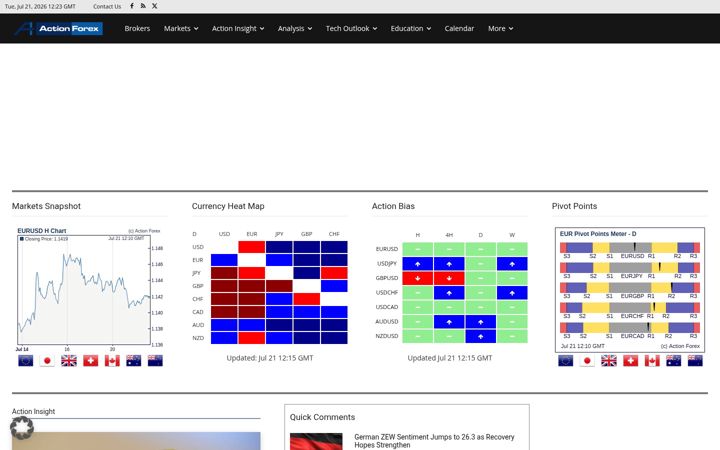This screenshot has width=720, height=450.
Task: Click the Action Bias heading
Action: click(393, 206)
